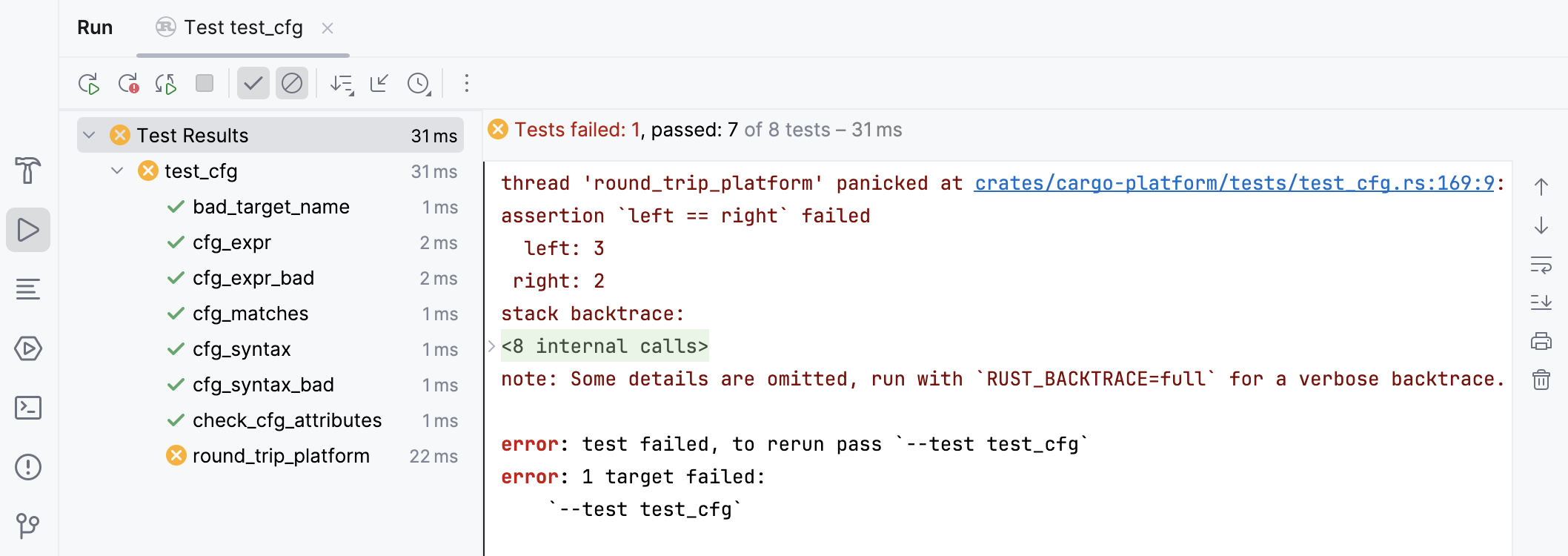The width and height of the screenshot is (1568, 556).
Task: Open the more options kebab menu
Action: click(466, 84)
